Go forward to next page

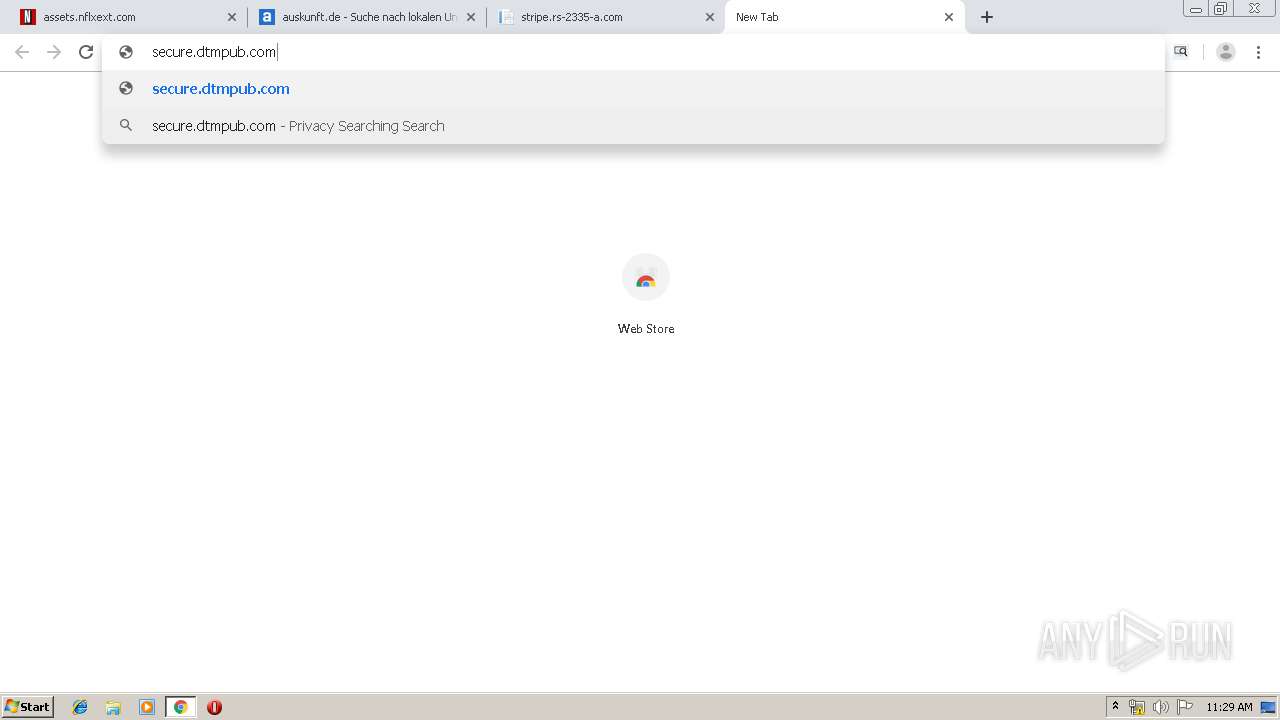(54, 52)
